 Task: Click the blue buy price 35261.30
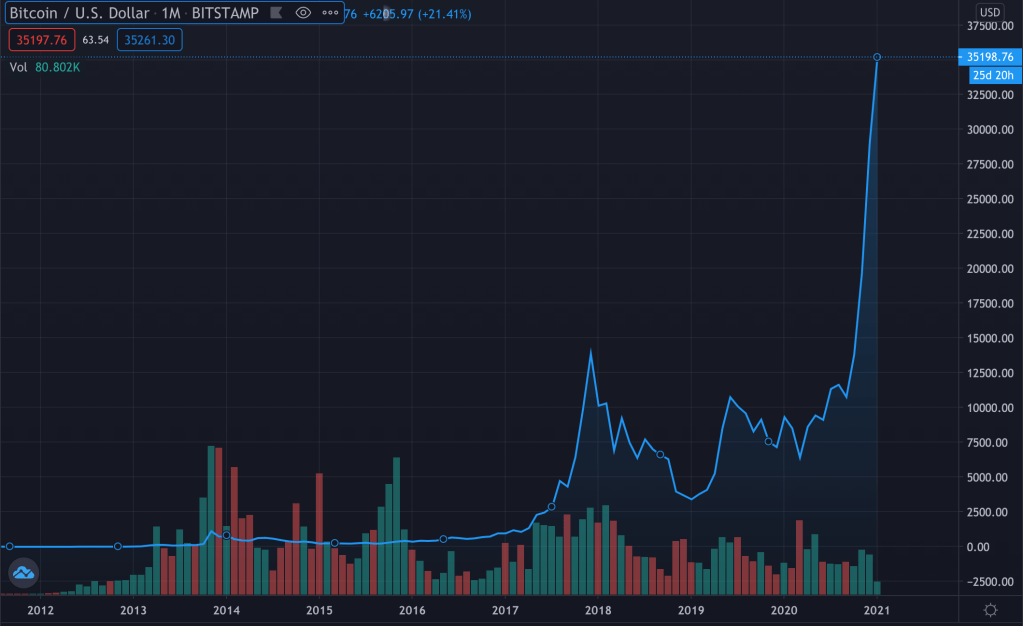148,40
